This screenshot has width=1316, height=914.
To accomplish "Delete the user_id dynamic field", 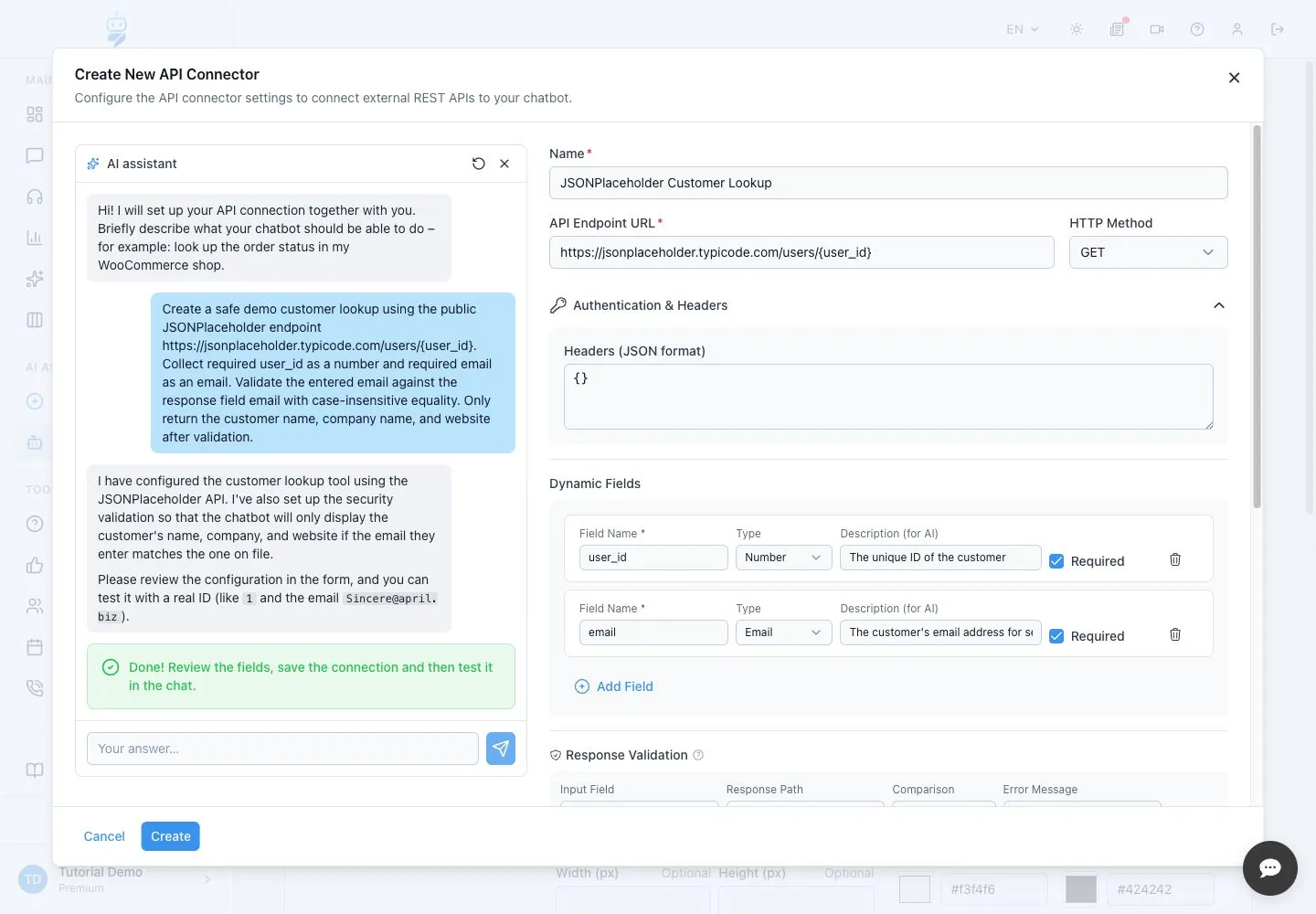I will coord(1175,559).
